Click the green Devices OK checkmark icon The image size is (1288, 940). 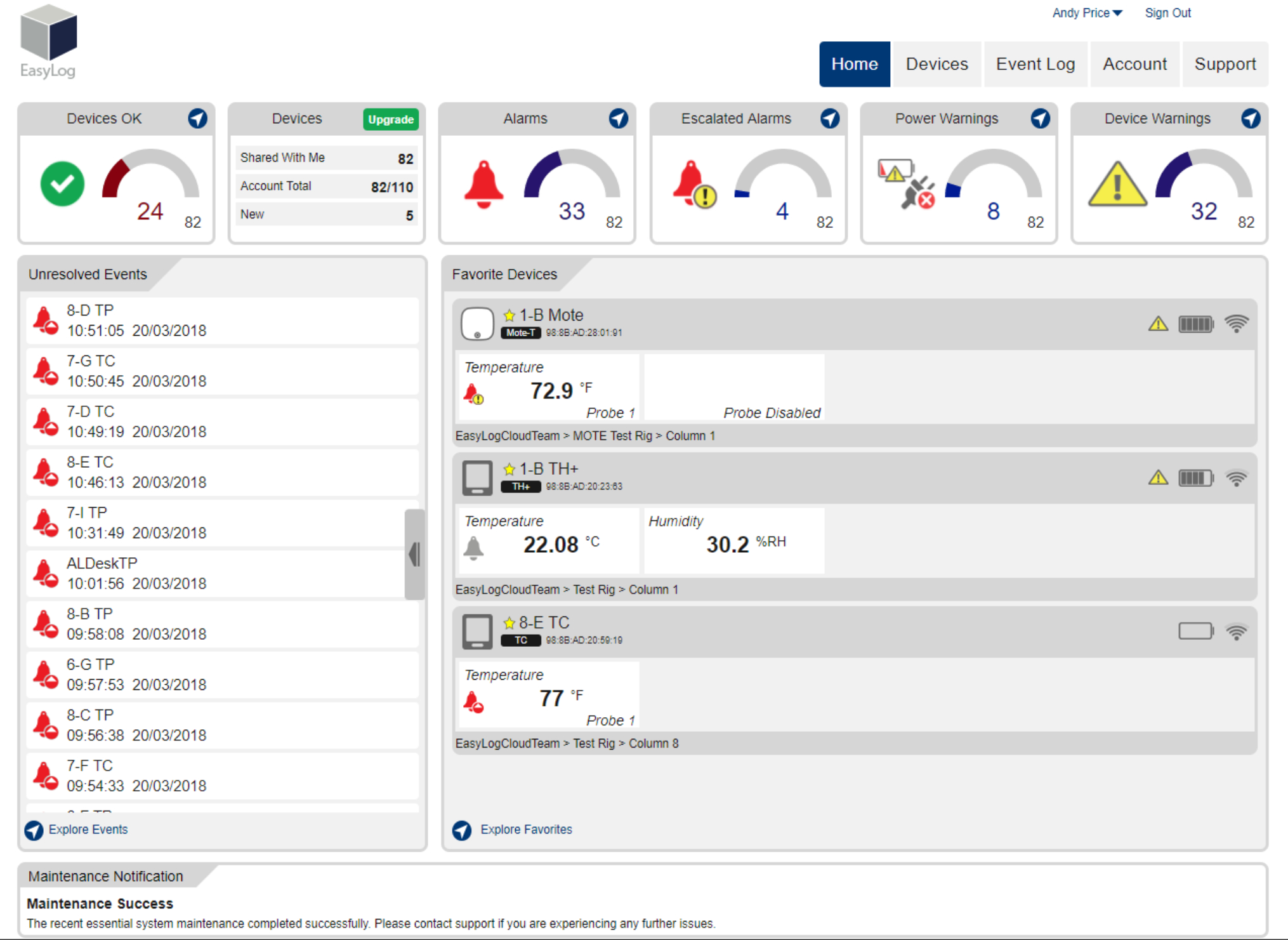(62, 184)
